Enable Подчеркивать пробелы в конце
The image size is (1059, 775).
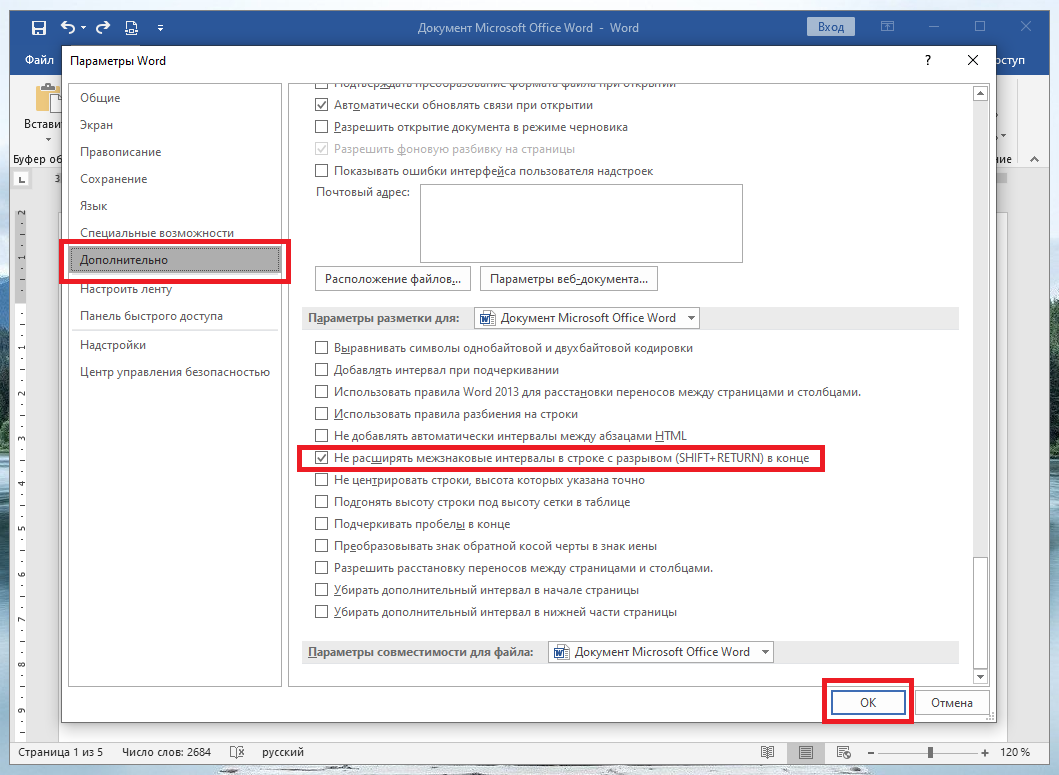321,524
